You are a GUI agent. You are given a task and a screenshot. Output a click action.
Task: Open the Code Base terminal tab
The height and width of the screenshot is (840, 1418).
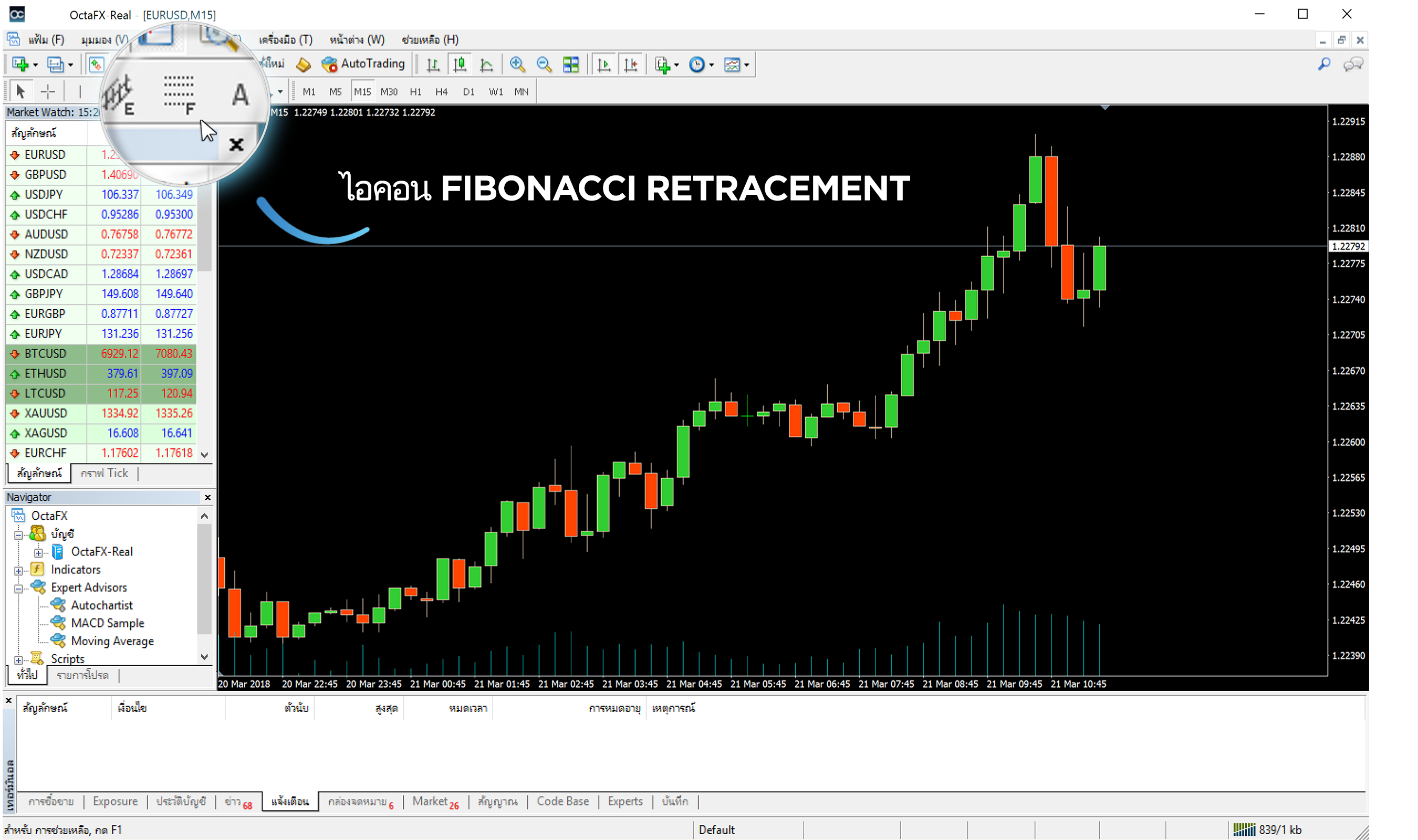click(x=562, y=802)
